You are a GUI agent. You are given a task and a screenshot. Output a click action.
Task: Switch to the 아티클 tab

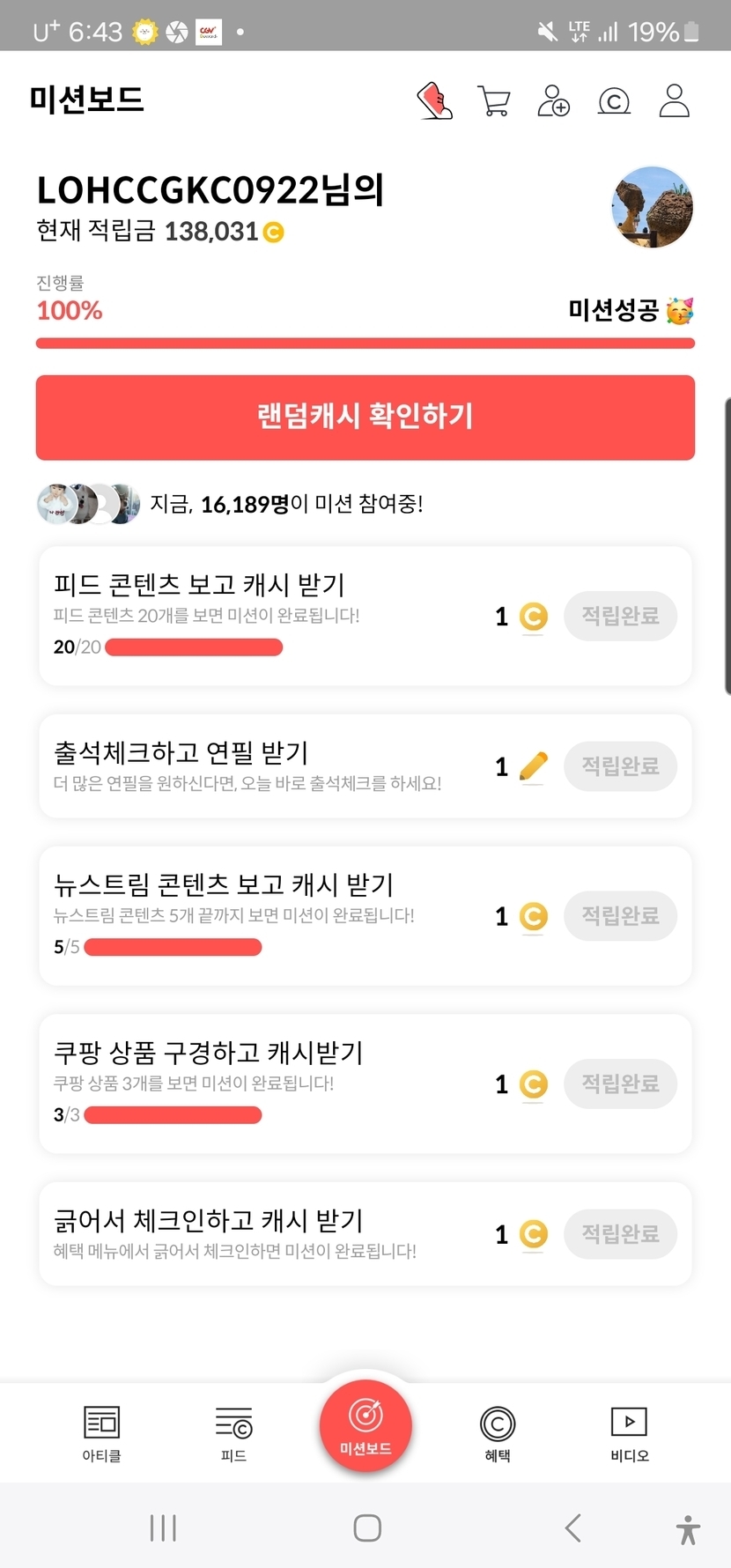pyautogui.click(x=101, y=1433)
